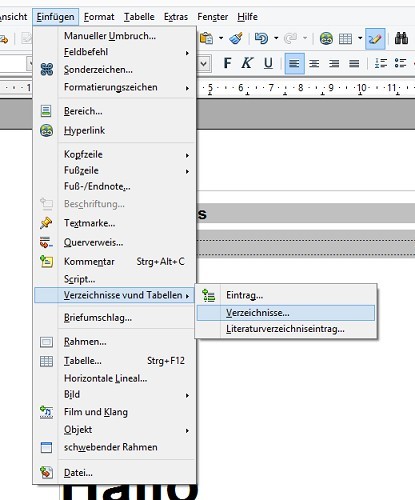Click the Table toolbar icon

[345, 39]
